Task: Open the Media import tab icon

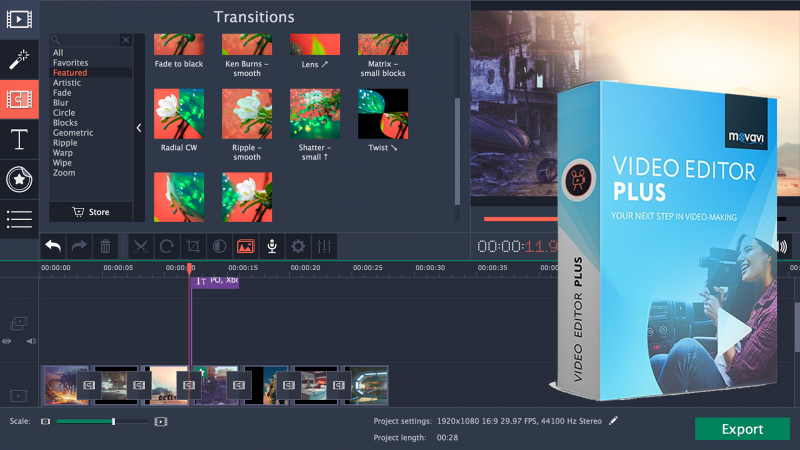Action: point(19,19)
